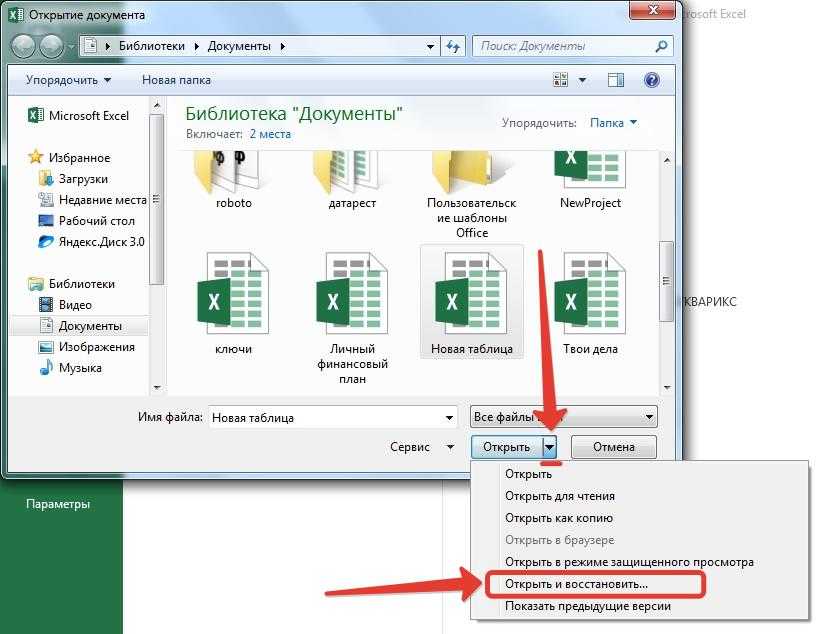Open the Упорядочить toolbar dropdown
The height and width of the screenshot is (634, 824).
click(68, 80)
